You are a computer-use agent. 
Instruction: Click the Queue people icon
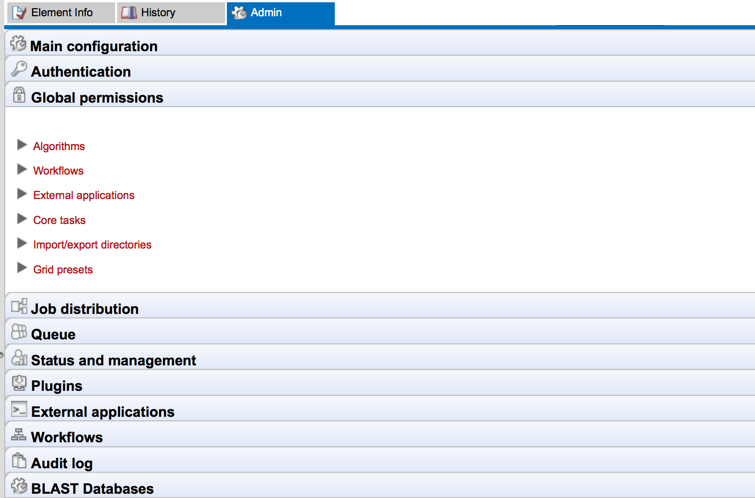19,331
